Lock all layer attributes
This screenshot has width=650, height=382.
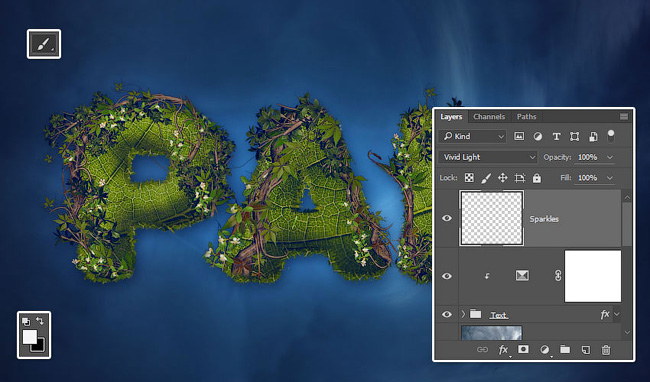click(x=537, y=178)
